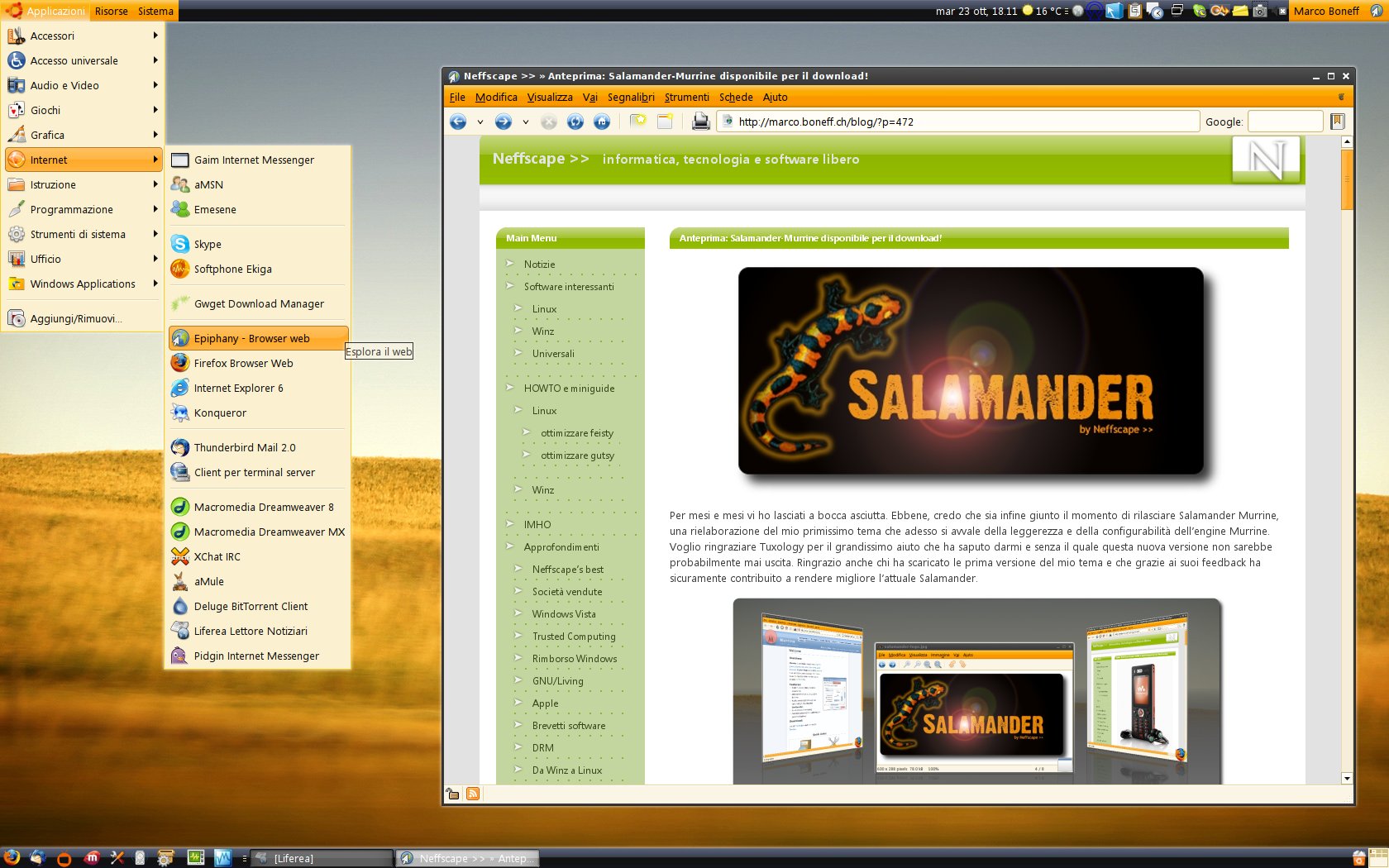The image size is (1389, 868).
Task: Click the date and time clock applet
Action: pyautogui.click(x=976, y=11)
